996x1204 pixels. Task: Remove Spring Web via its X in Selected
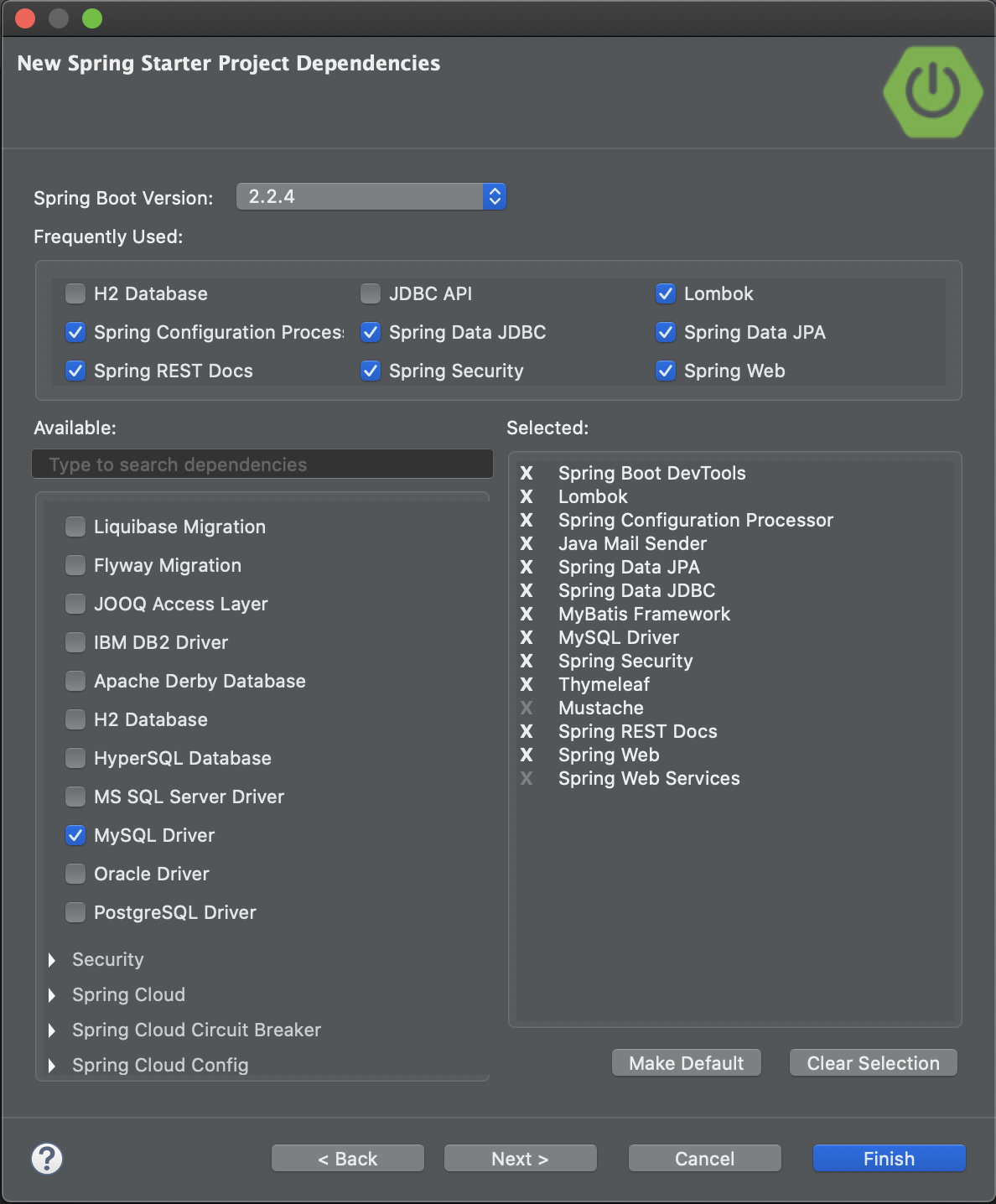(x=527, y=755)
